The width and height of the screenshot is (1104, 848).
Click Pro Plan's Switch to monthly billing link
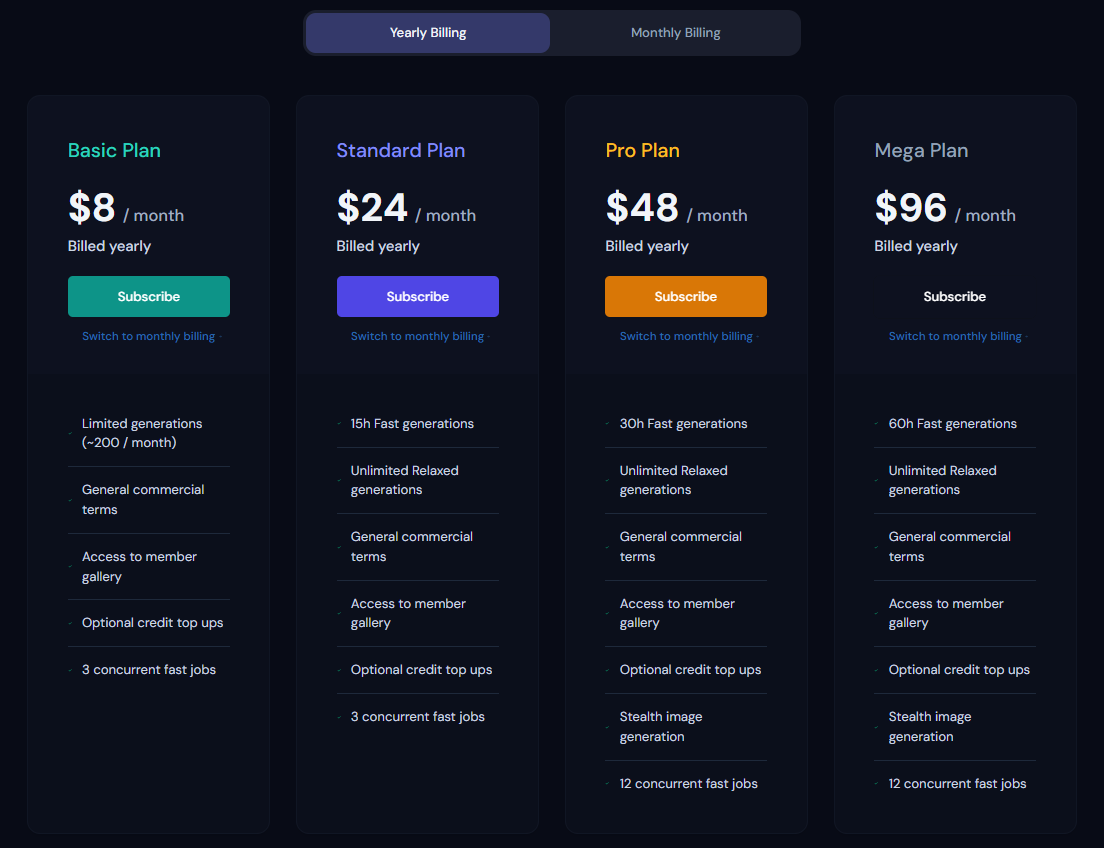tap(686, 337)
